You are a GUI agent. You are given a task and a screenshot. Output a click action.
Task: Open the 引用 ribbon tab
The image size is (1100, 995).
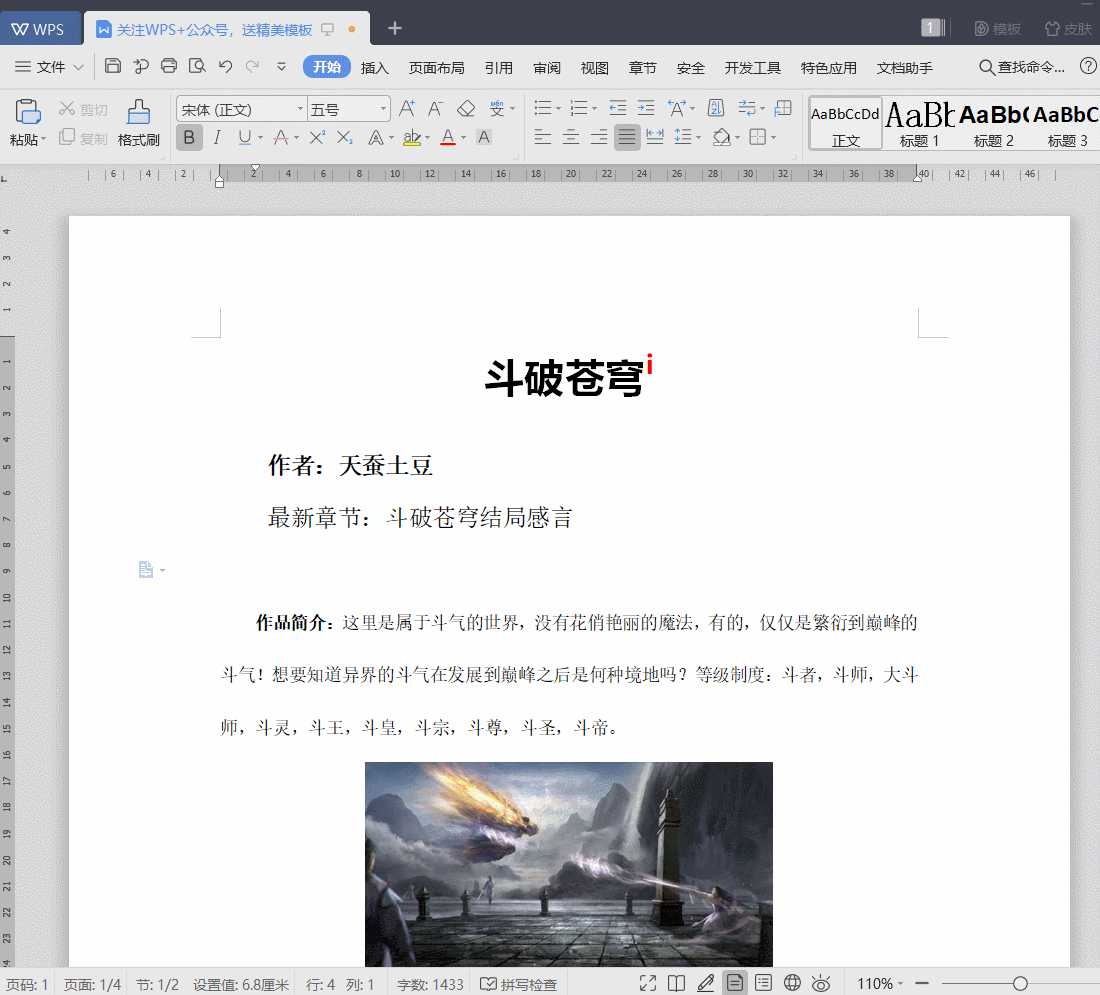tap(499, 67)
